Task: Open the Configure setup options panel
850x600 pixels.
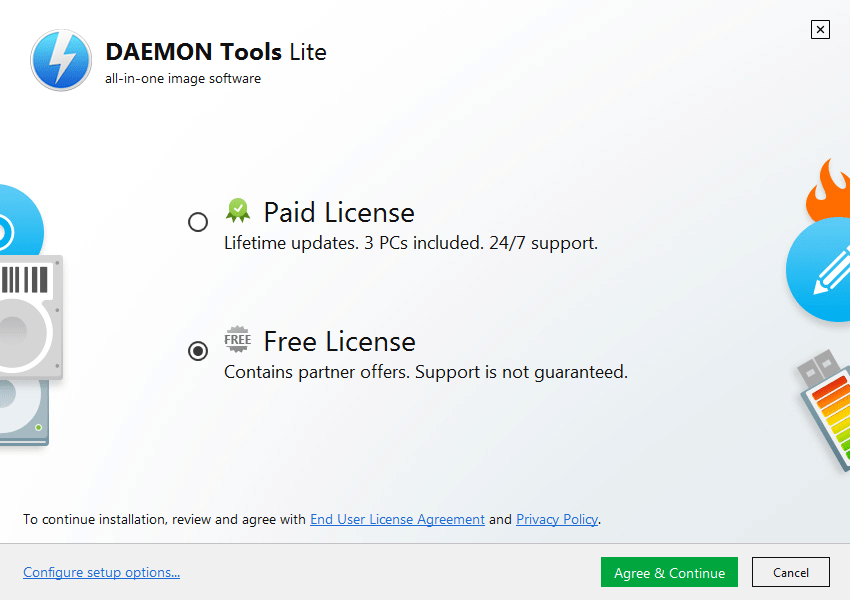Action: 101,571
